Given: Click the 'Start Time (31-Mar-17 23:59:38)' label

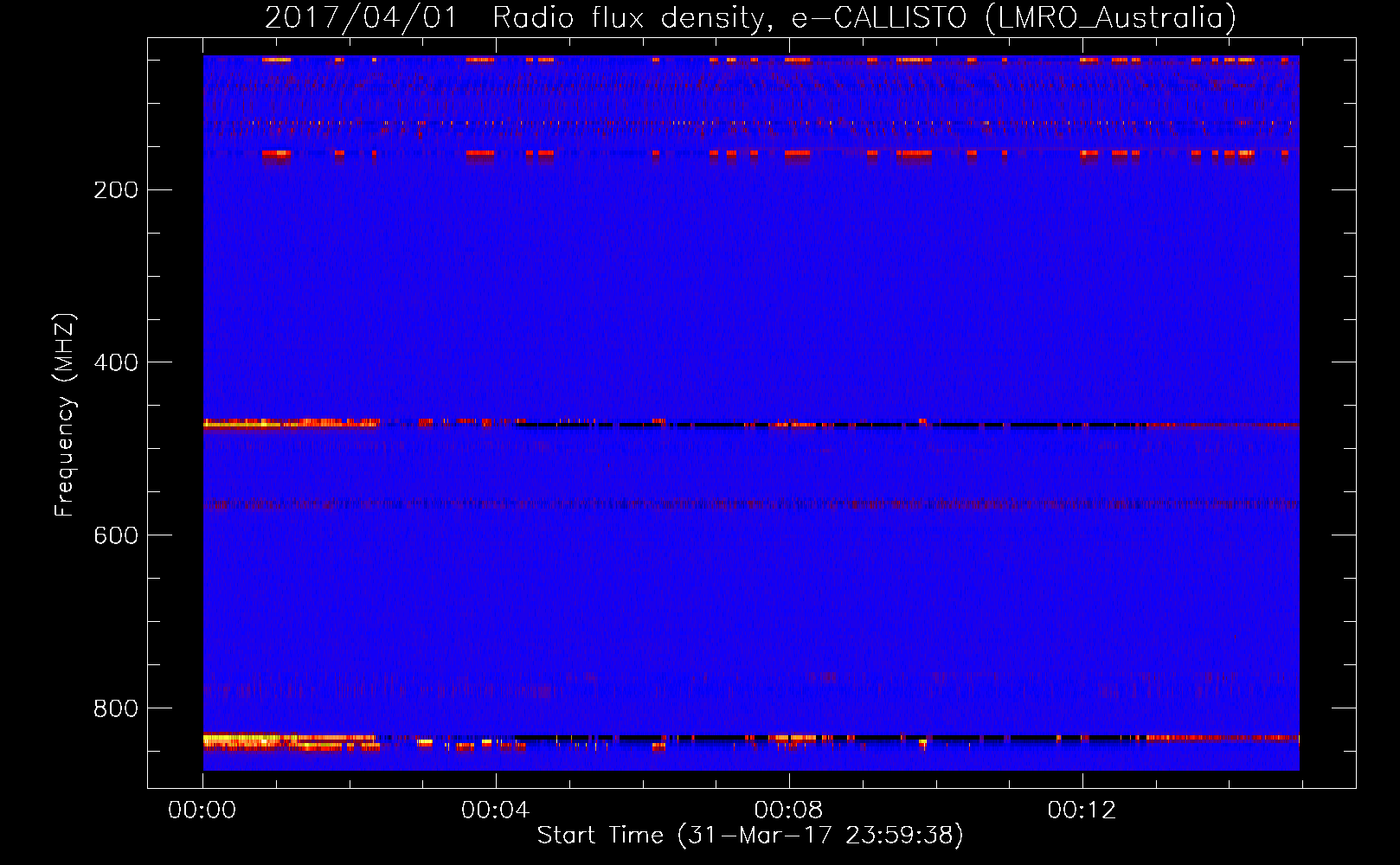Looking at the screenshot, I should [750, 836].
